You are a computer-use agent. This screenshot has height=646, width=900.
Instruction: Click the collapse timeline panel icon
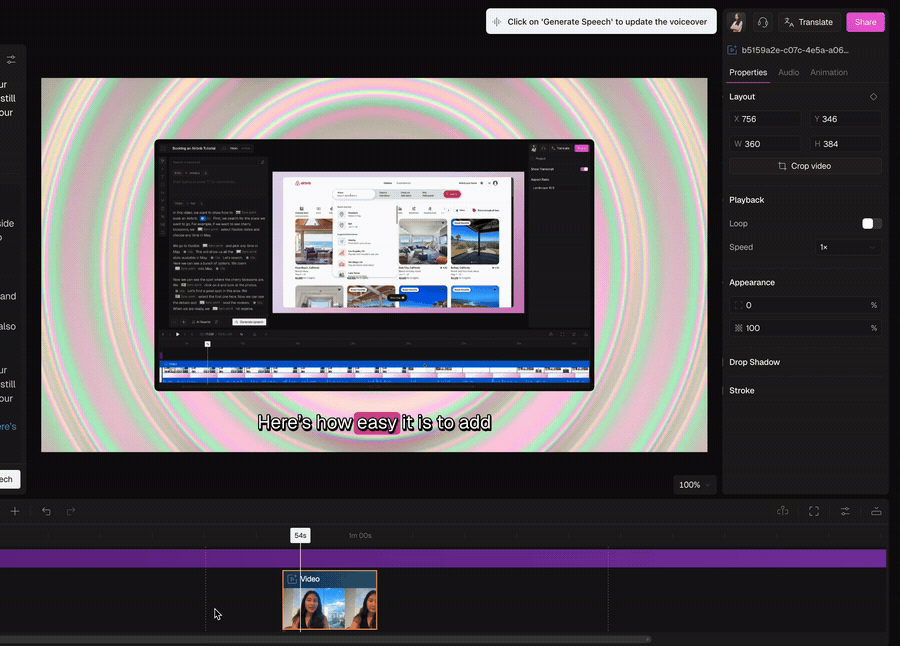[876, 511]
